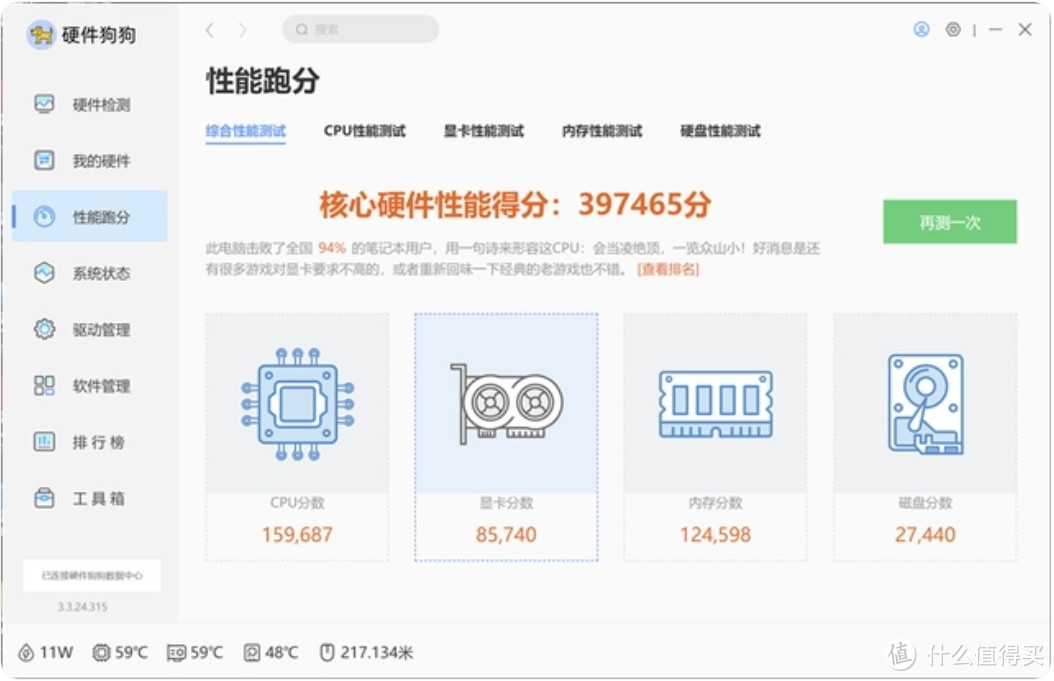Click the 核心硬件性能得分 397465分 heading
This screenshot has height=681, width=1054.
515,204
